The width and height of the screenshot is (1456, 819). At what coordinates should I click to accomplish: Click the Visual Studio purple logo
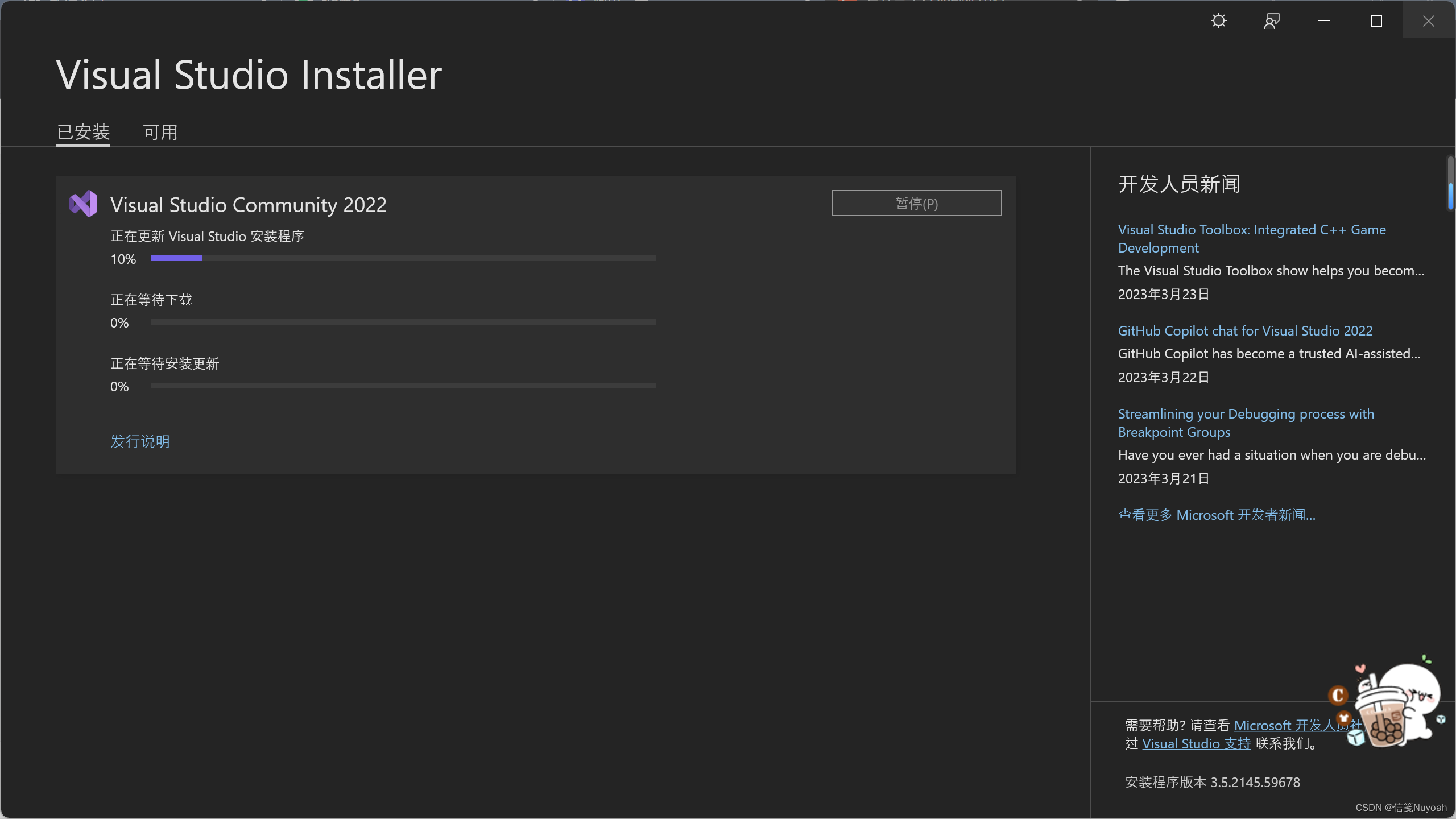(x=83, y=204)
